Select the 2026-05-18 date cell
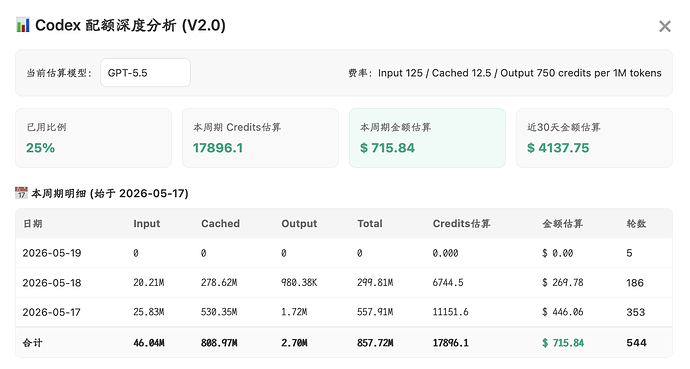Viewport: 690px width, 369px height. point(52,282)
